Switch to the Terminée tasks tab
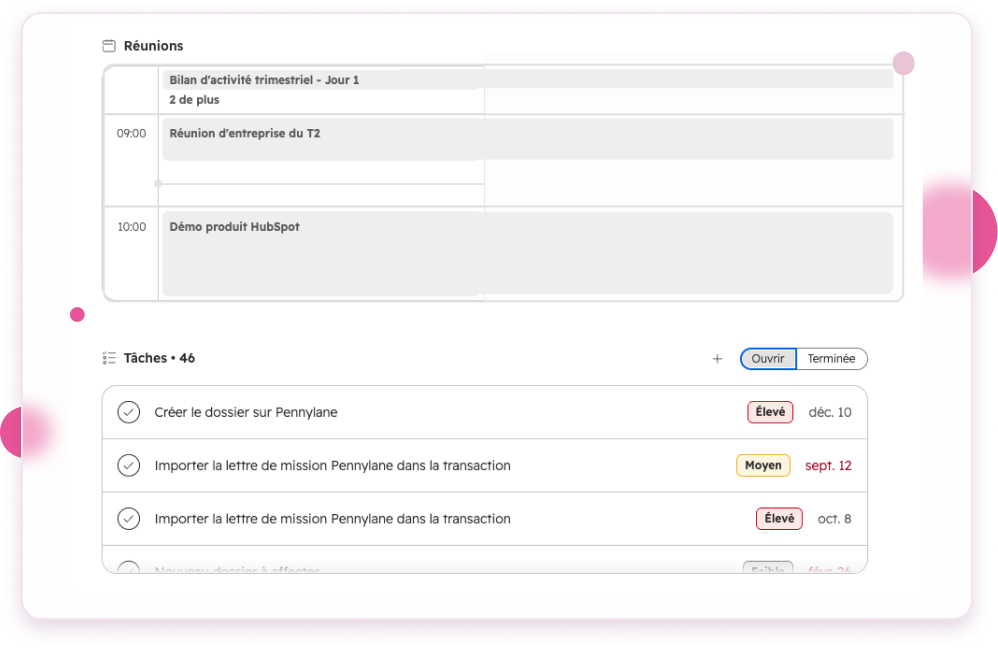This screenshot has width=998, height=648. pos(831,359)
